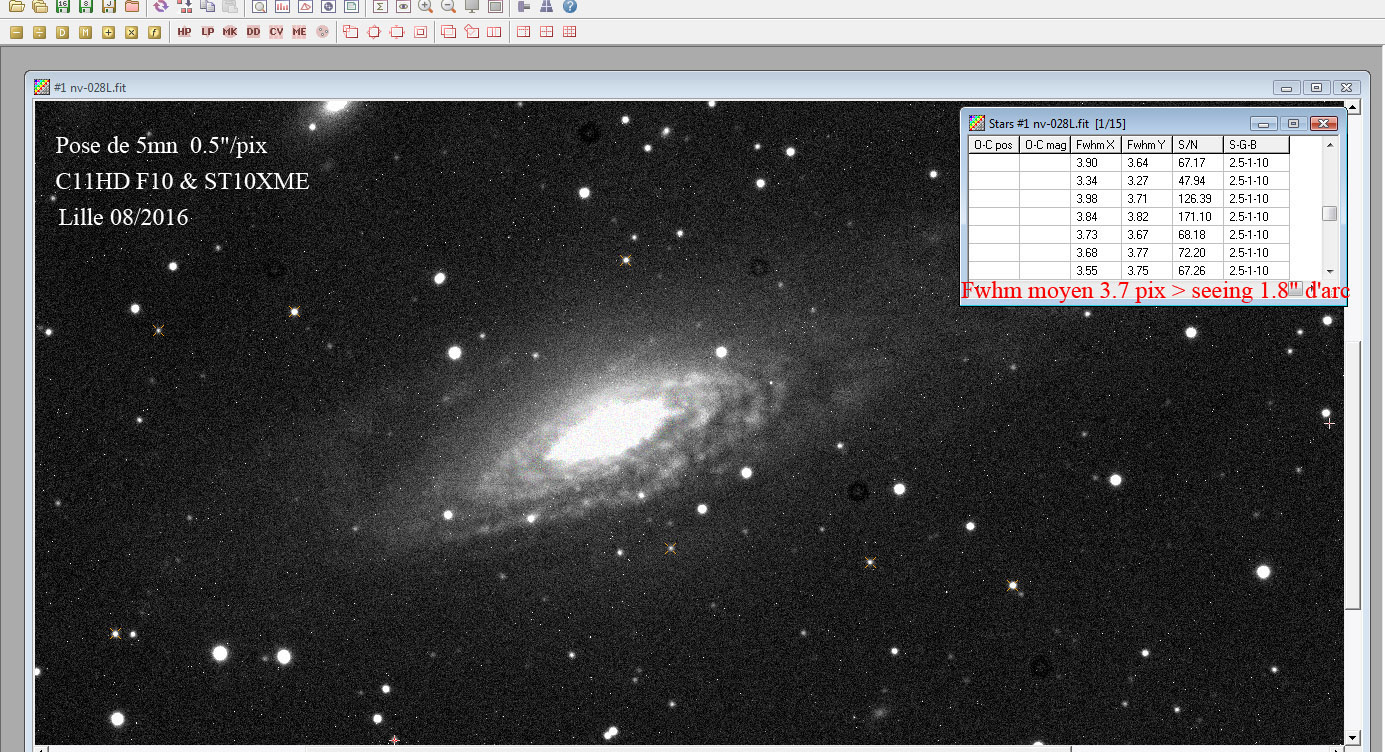The height and width of the screenshot is (752, 1385).
Task: Click the #1 nv-028L.fit image window title
Action: tap(90, 87)
